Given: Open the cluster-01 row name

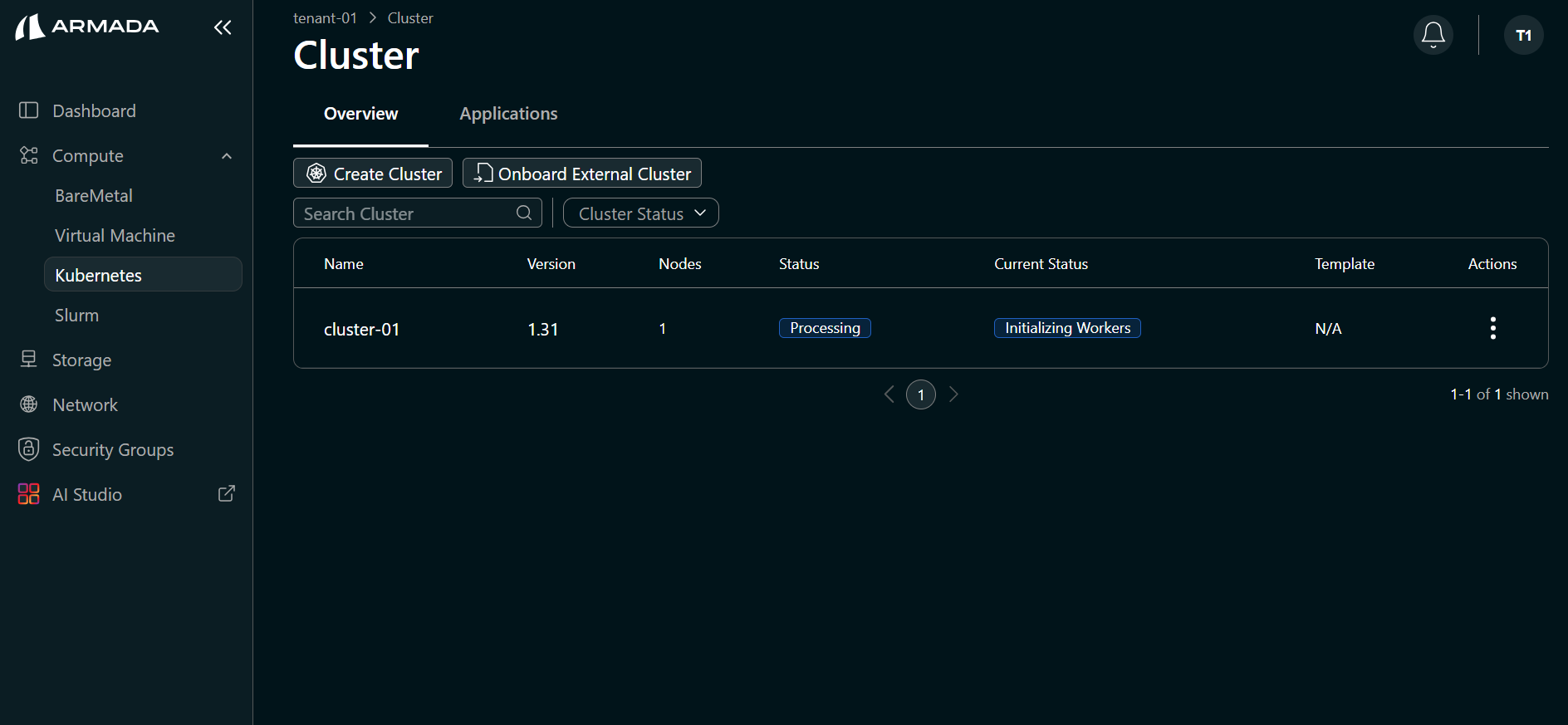Looking at the screenshot, I should point(361,329).
